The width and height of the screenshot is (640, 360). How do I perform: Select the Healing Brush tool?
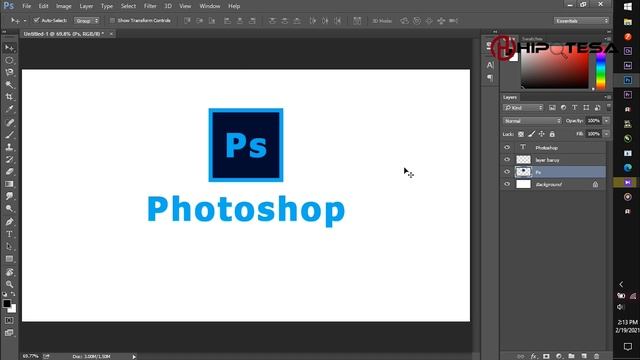coord(9,122)
